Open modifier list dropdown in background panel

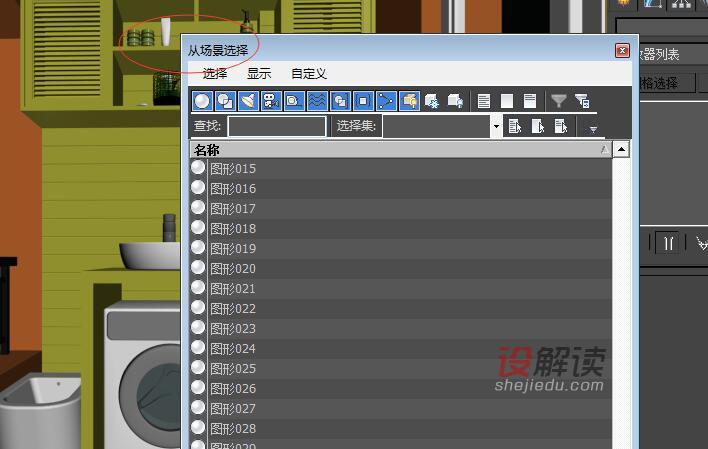(x=673, y=55)
